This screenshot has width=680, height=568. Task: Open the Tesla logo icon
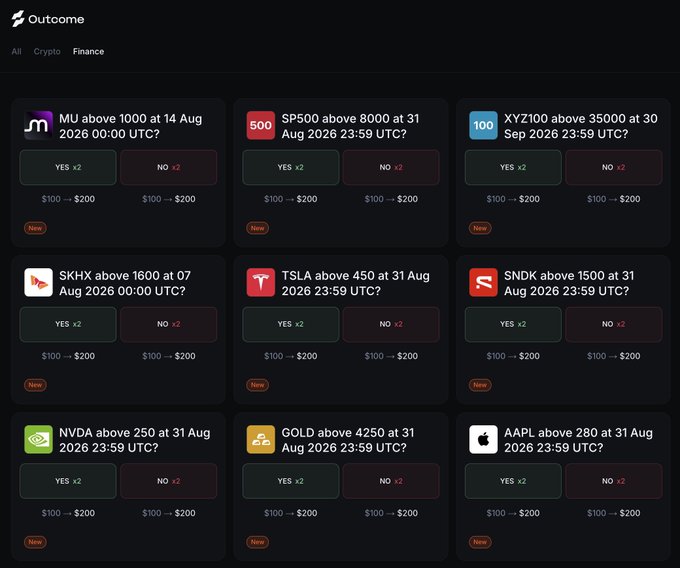coord(261,282)
